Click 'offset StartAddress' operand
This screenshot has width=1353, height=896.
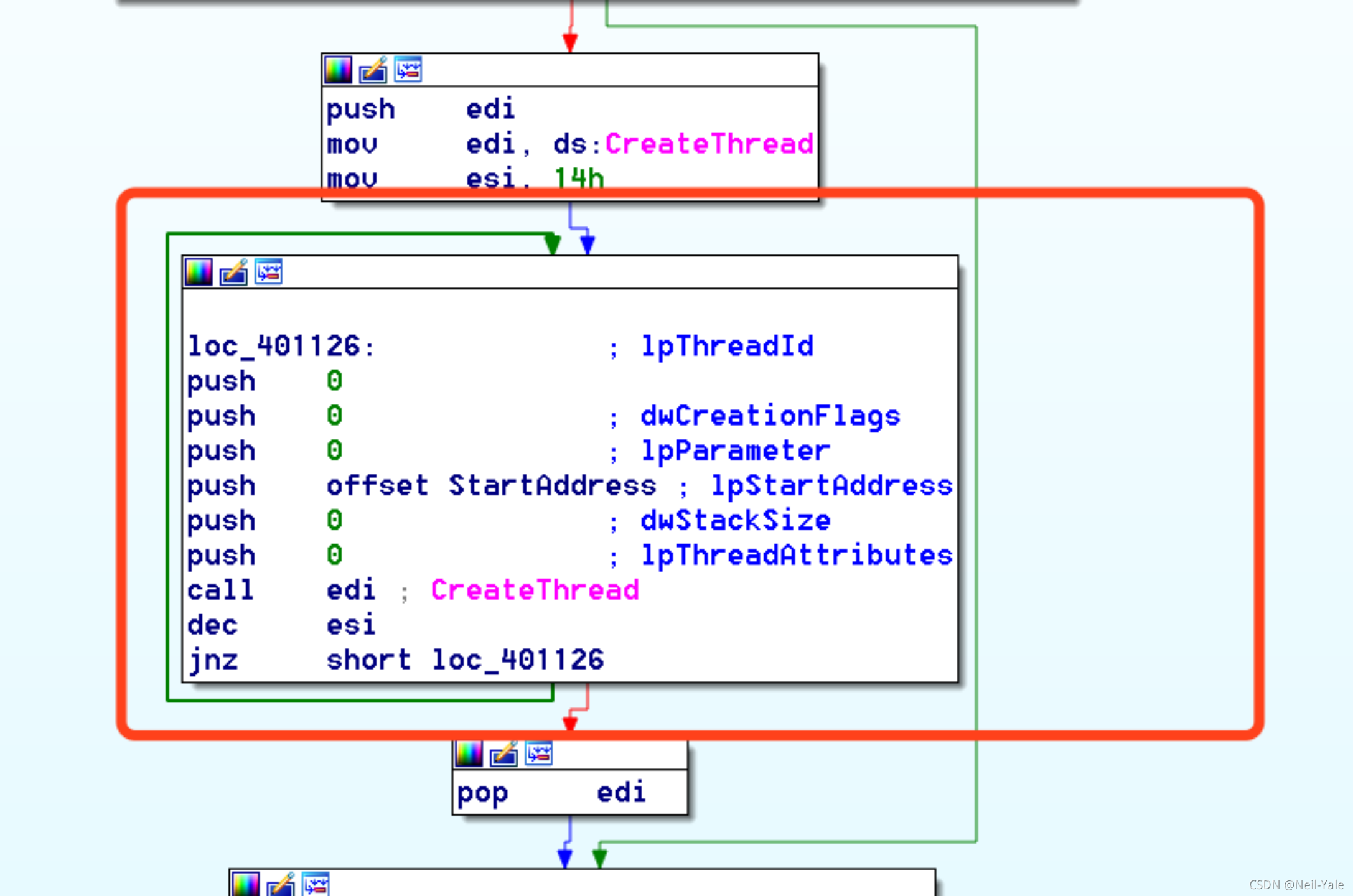tap(491, 485)
